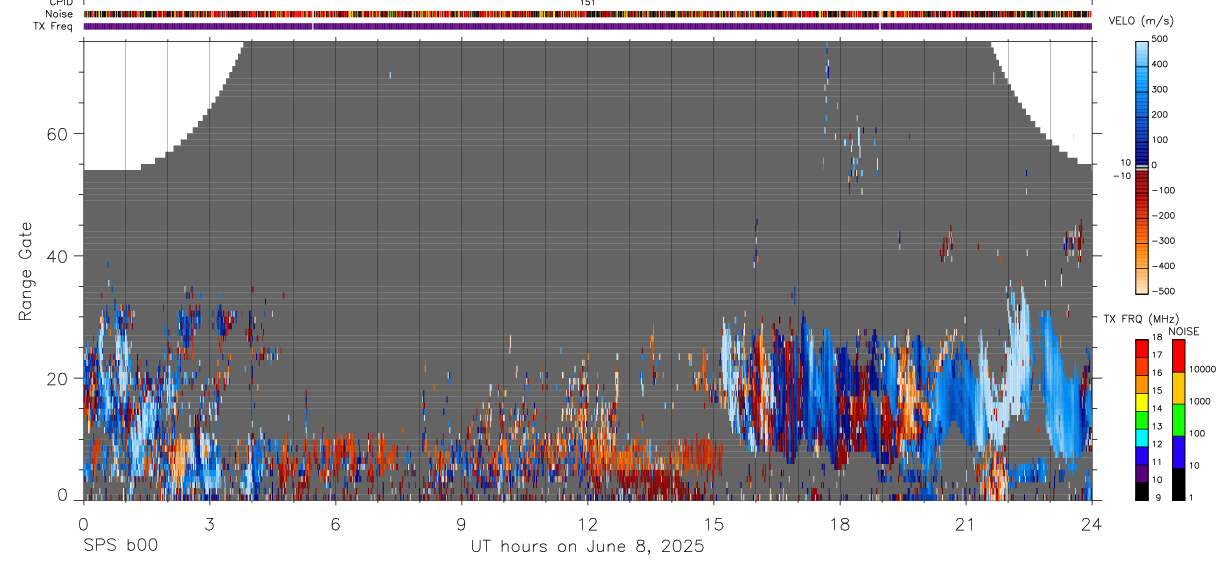This screenshot has width=1228, height=567.
Task: Click the pale orange bottom of velocity bar
Action: coord(1143,280)
